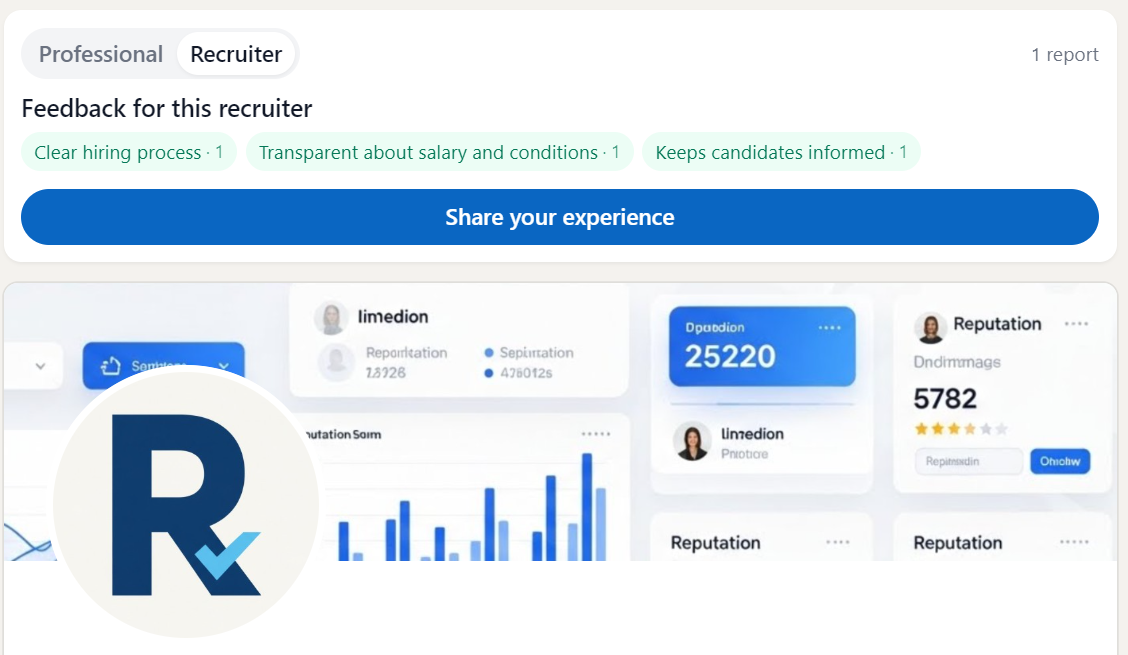The width and height of the screenshot is (1128, 655).
Task: Select the Clear hiring process feedback tag
Action: [128, 152]
